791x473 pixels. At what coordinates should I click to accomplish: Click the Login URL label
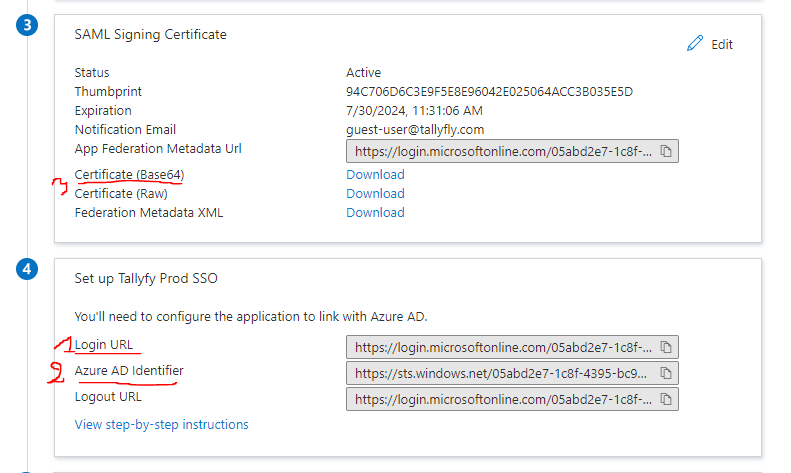(x=104, y=344)
